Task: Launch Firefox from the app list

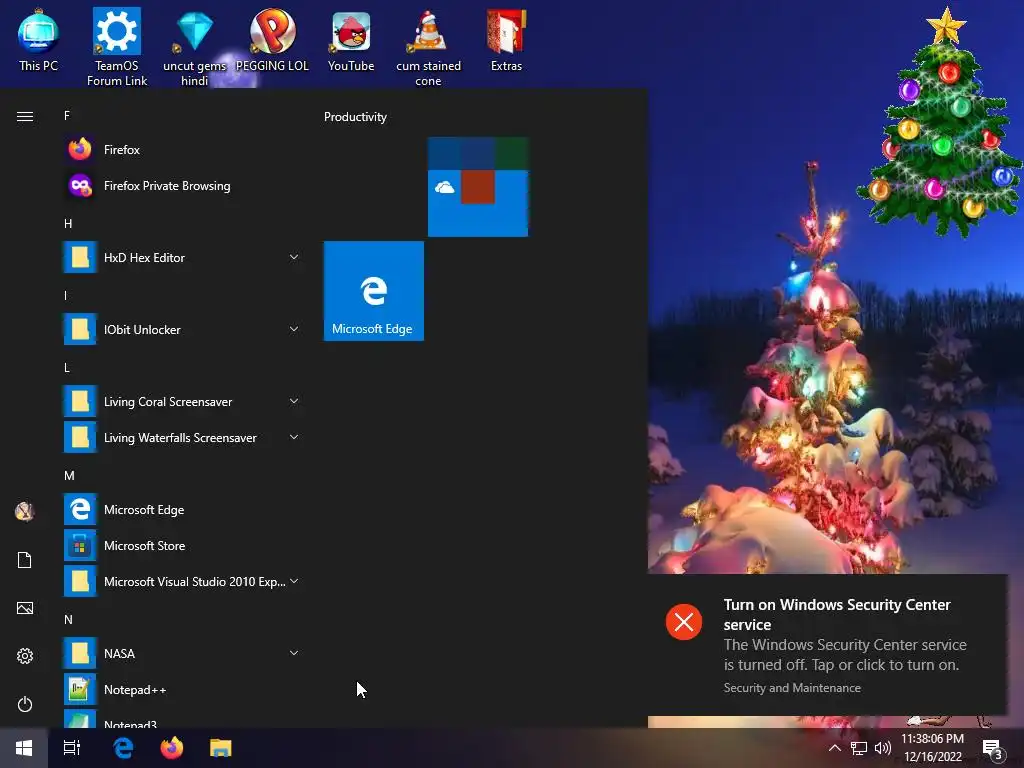Action: [x=182, y=150]
